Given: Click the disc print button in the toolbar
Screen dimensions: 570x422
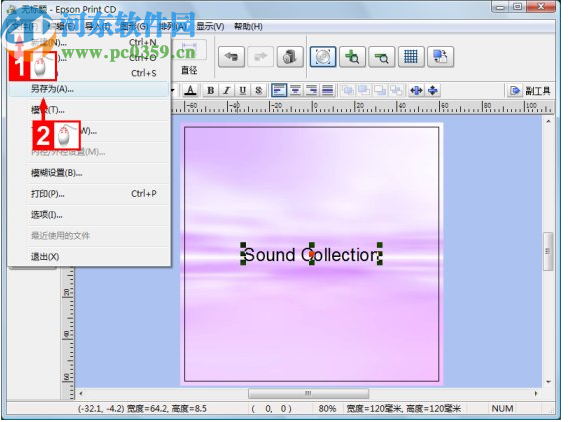Looking at the screenshot, I should (x=290, y=57).
